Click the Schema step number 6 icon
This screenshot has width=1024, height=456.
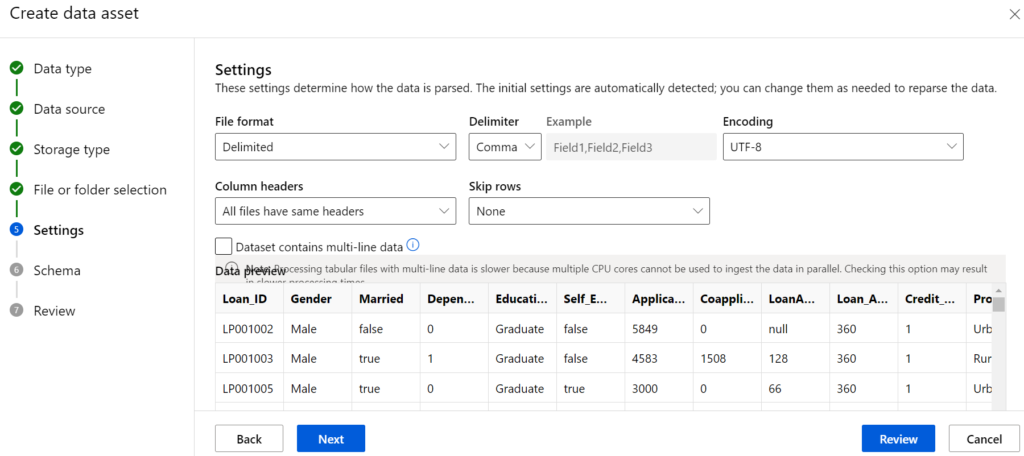pos(16,270)
